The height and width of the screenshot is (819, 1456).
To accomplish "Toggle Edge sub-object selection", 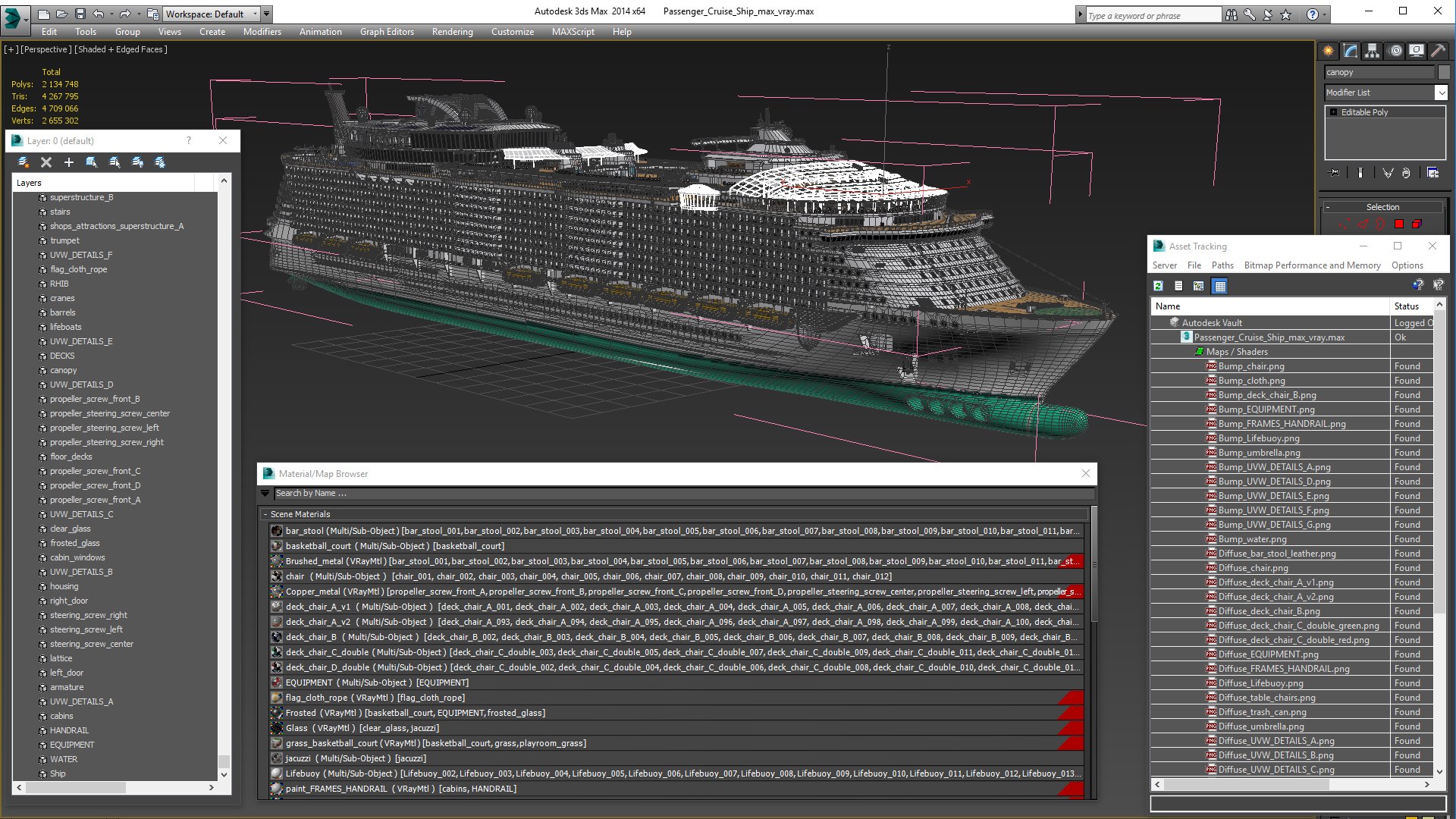I will click(1363, 224).
